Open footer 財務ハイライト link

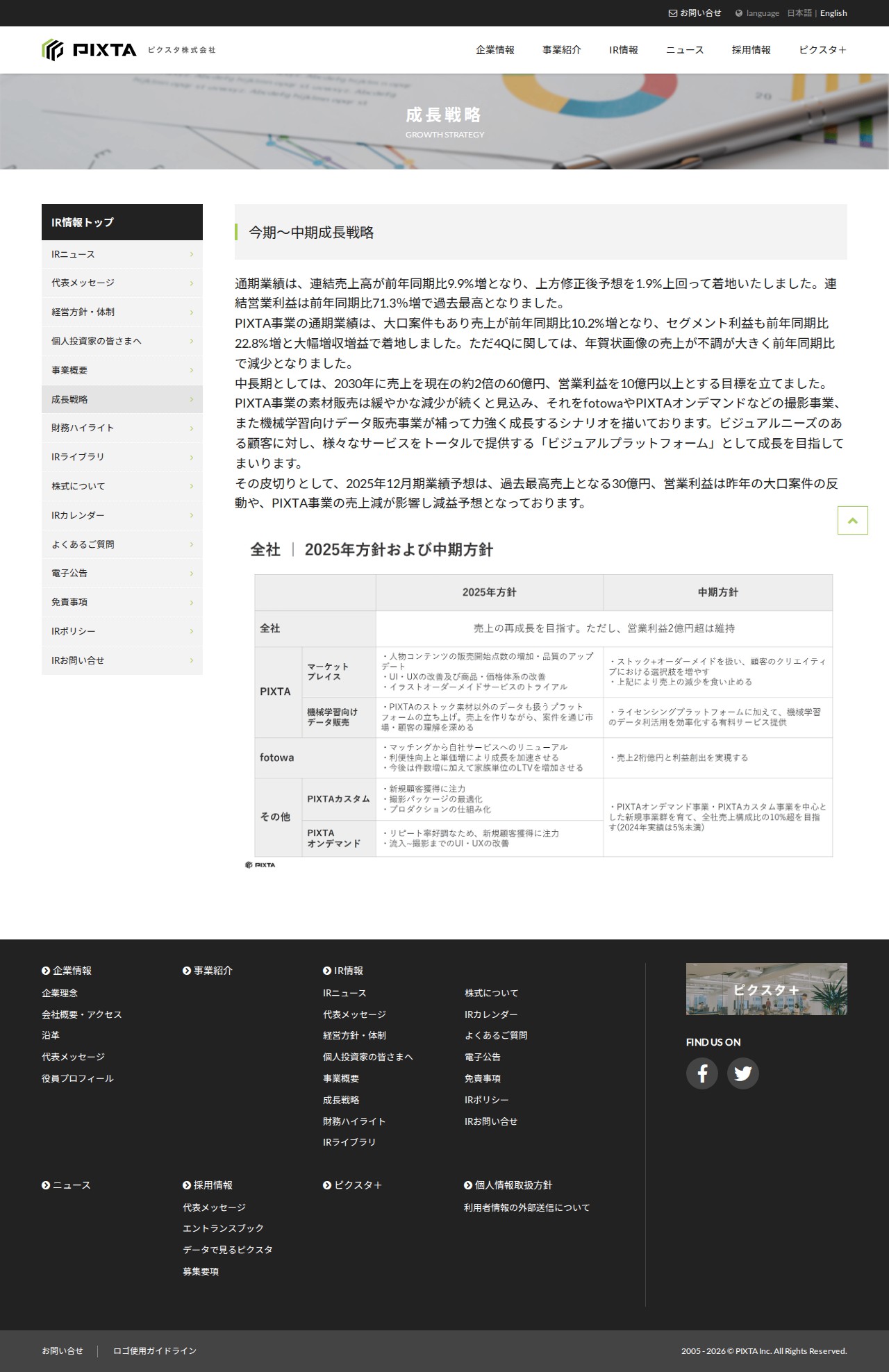[x=354, y=1122]
